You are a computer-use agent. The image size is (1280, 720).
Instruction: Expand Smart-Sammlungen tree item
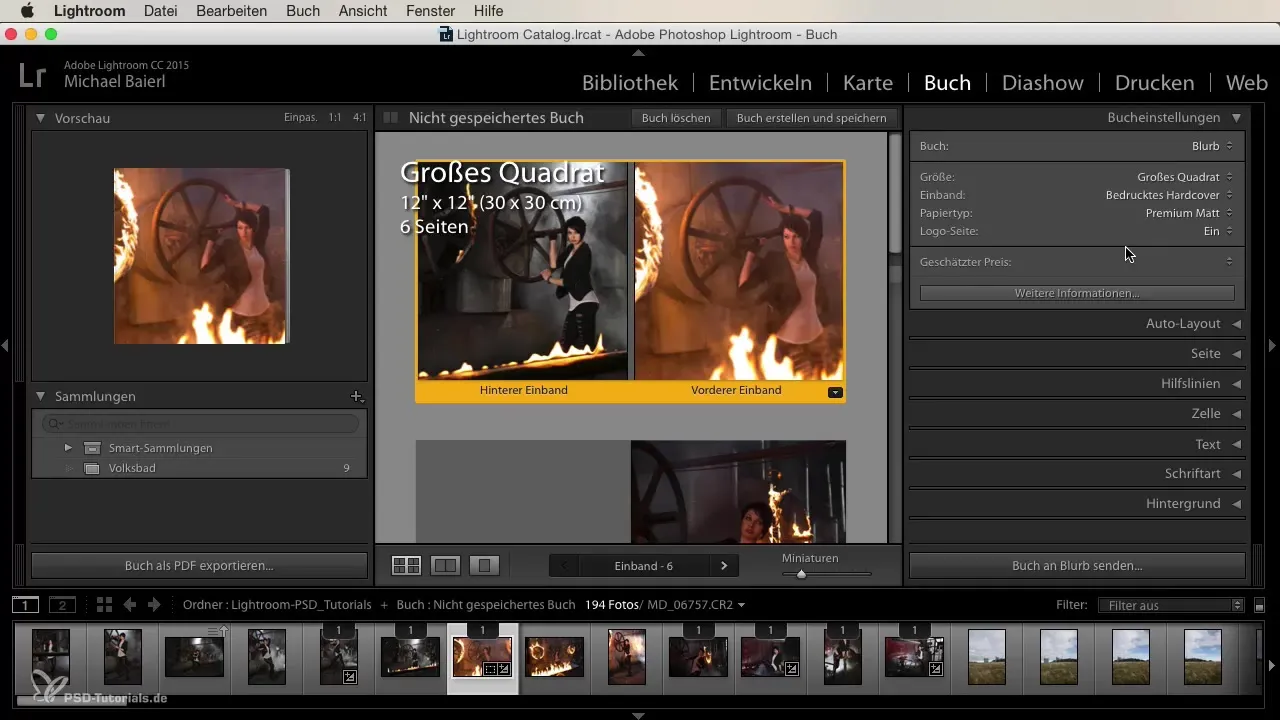tap(68, 448)
